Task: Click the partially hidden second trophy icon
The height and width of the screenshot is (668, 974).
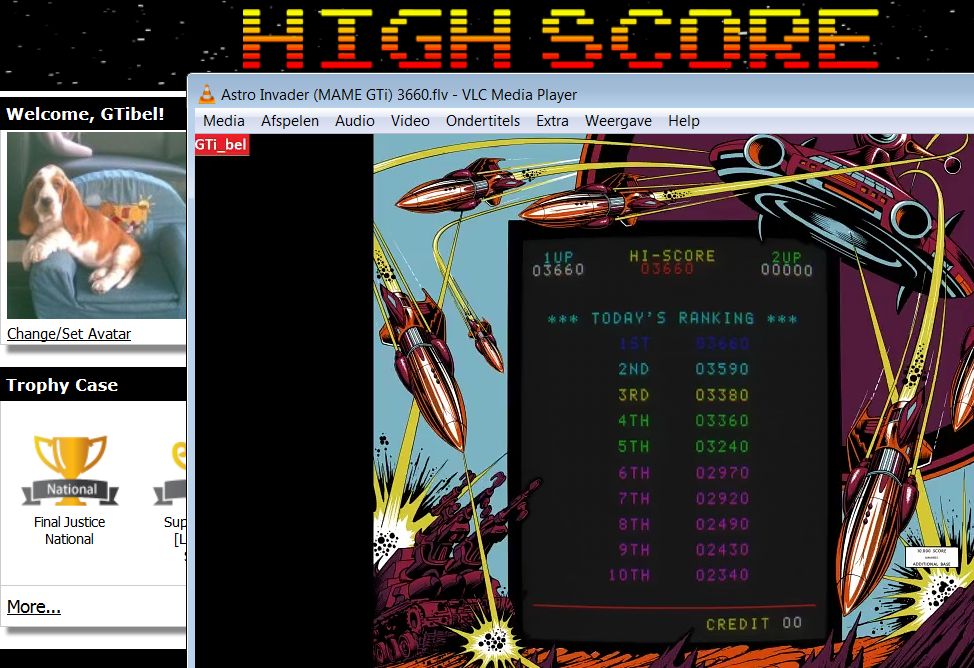Action: tap(172, 472)
